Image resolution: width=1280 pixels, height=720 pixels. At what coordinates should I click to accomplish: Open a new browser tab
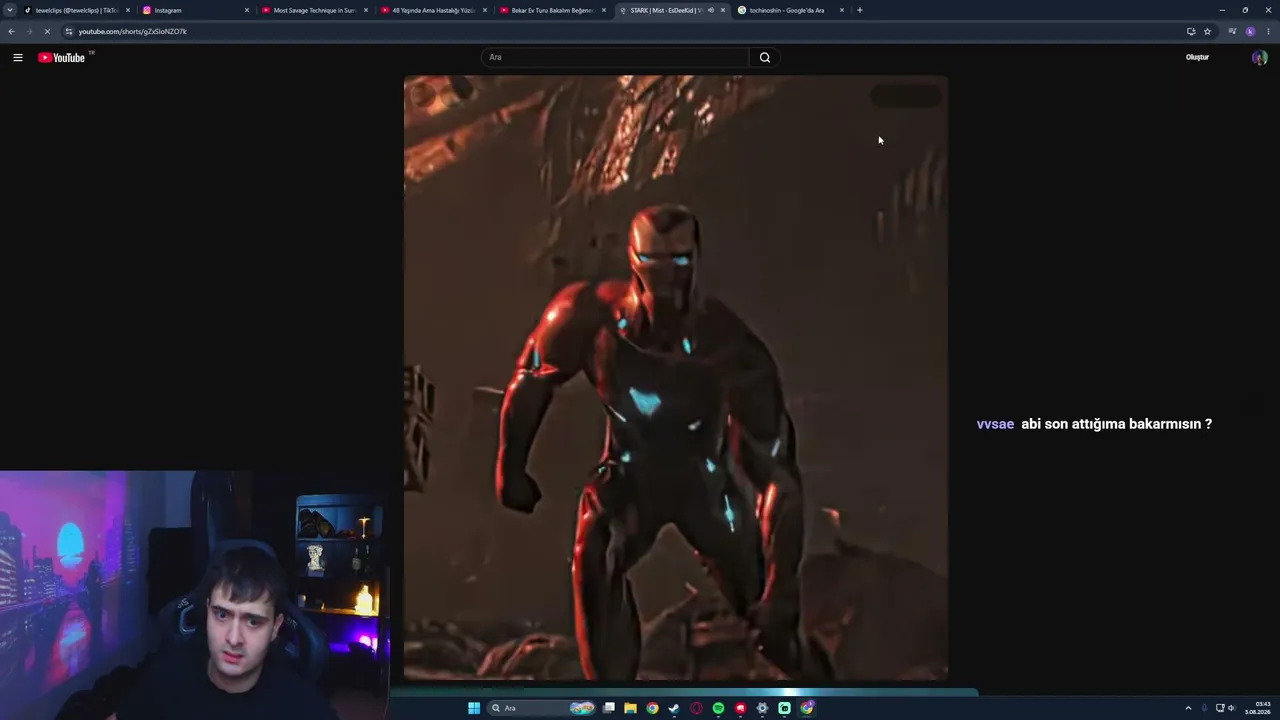click(860, 10)
